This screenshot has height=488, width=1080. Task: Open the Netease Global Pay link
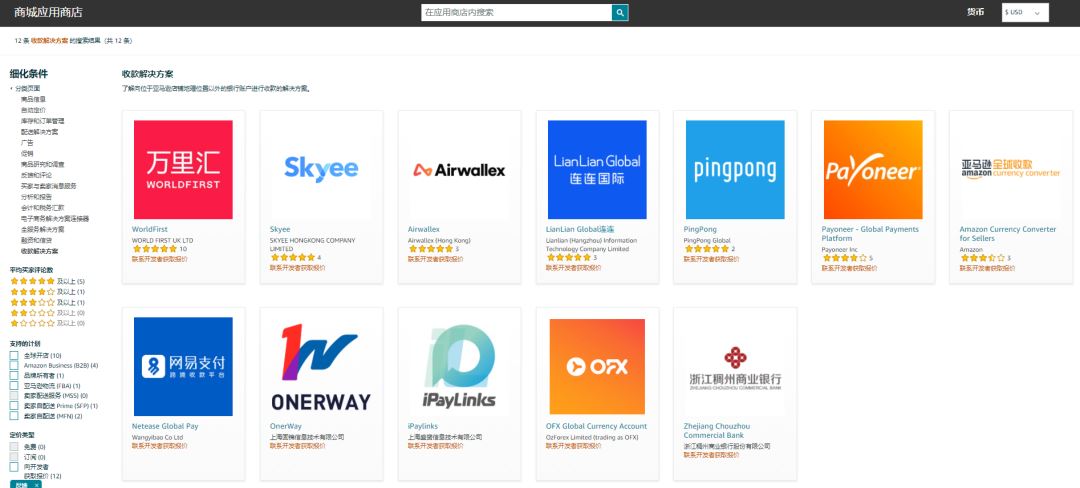(165, 426)
